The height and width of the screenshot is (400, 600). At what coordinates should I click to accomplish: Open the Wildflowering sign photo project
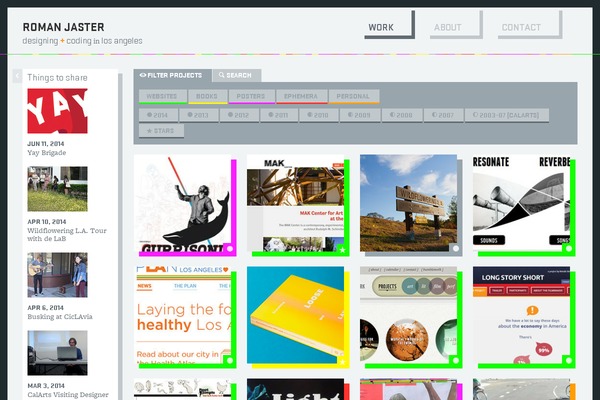tap(408, 203)
